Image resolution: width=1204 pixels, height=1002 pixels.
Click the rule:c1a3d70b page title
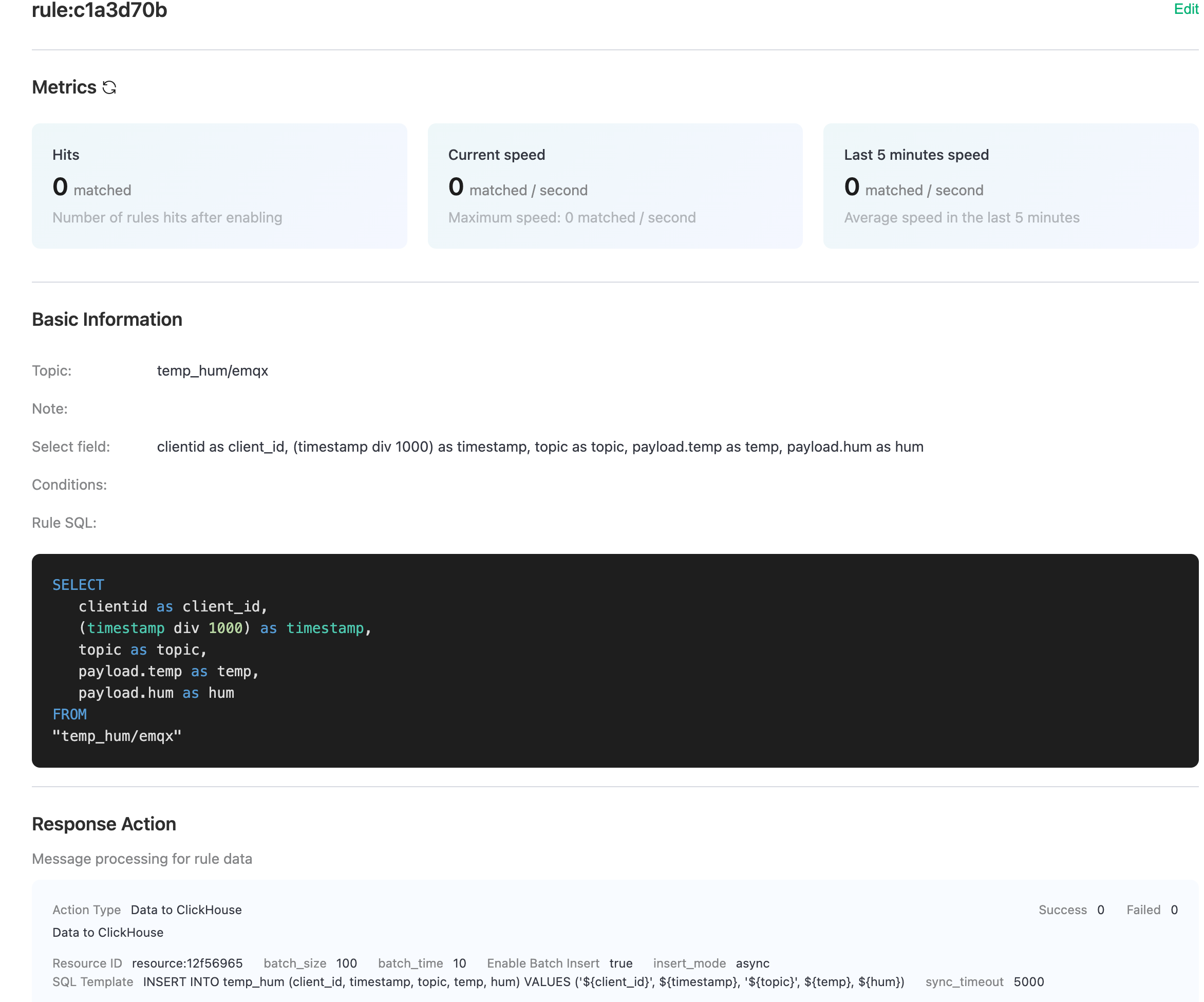coord(99,10)
